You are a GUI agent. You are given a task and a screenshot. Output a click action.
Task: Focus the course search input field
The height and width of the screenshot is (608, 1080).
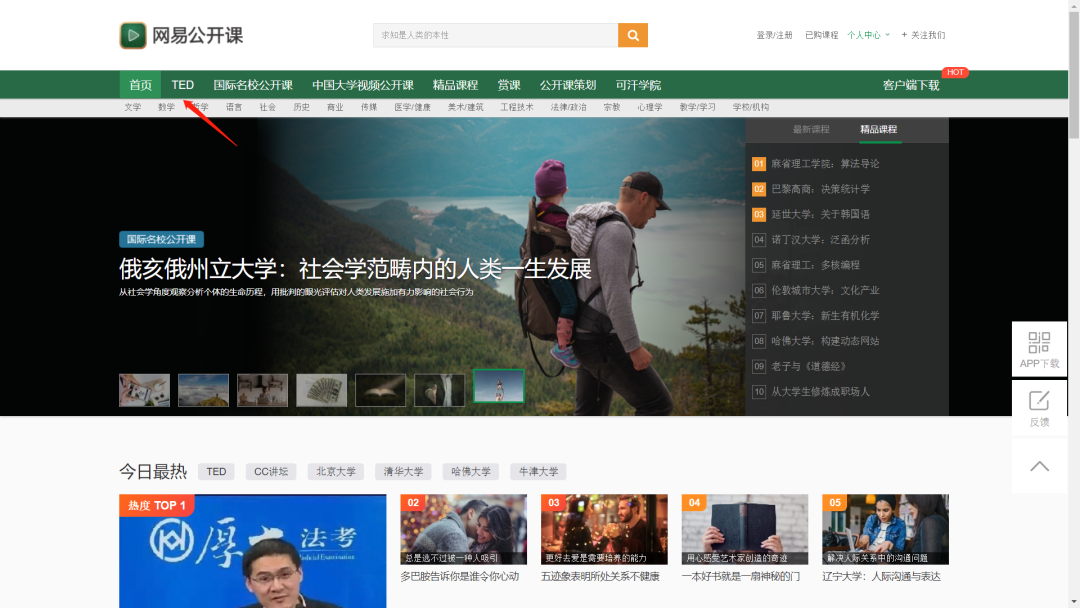point(496,35)
